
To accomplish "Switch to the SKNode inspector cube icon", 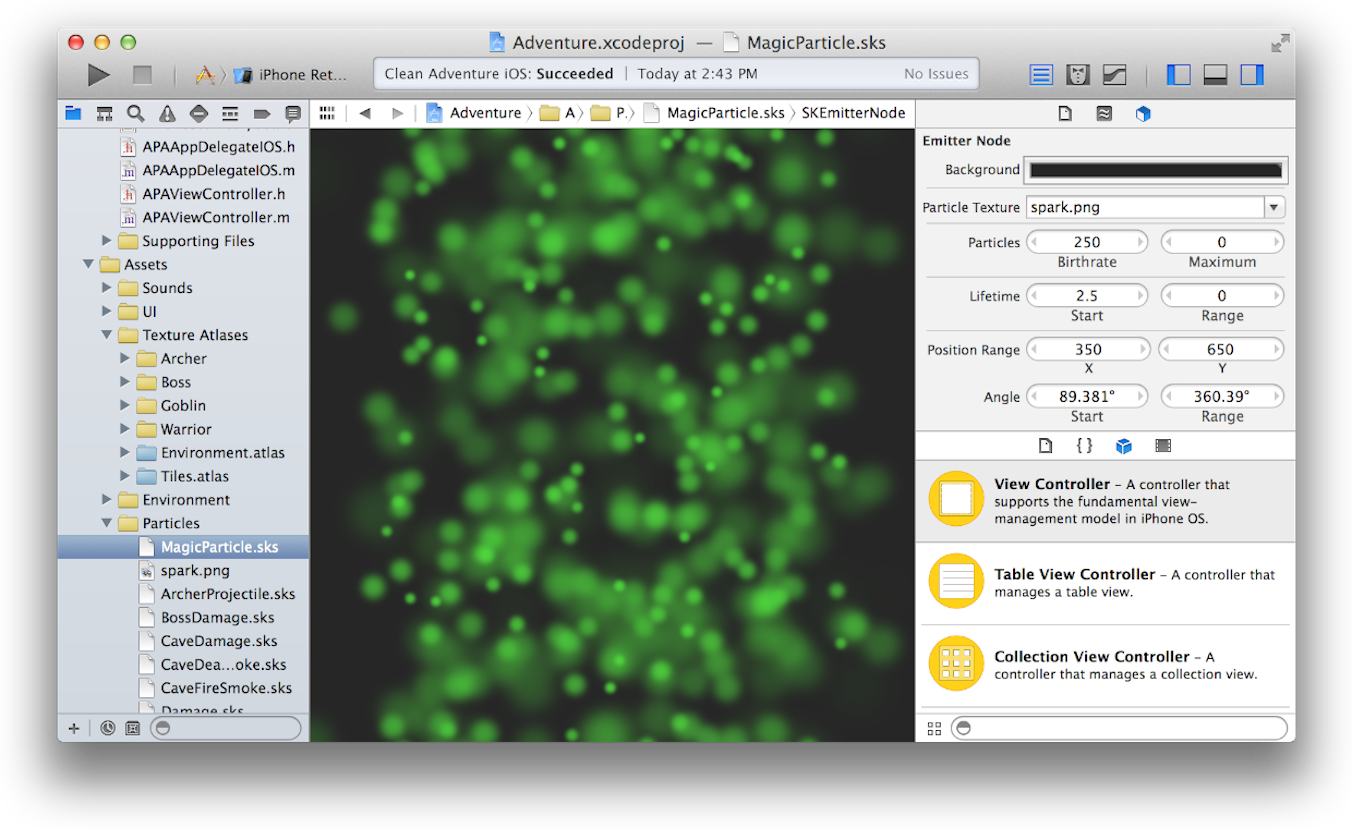I will [x=1143, y=113].
